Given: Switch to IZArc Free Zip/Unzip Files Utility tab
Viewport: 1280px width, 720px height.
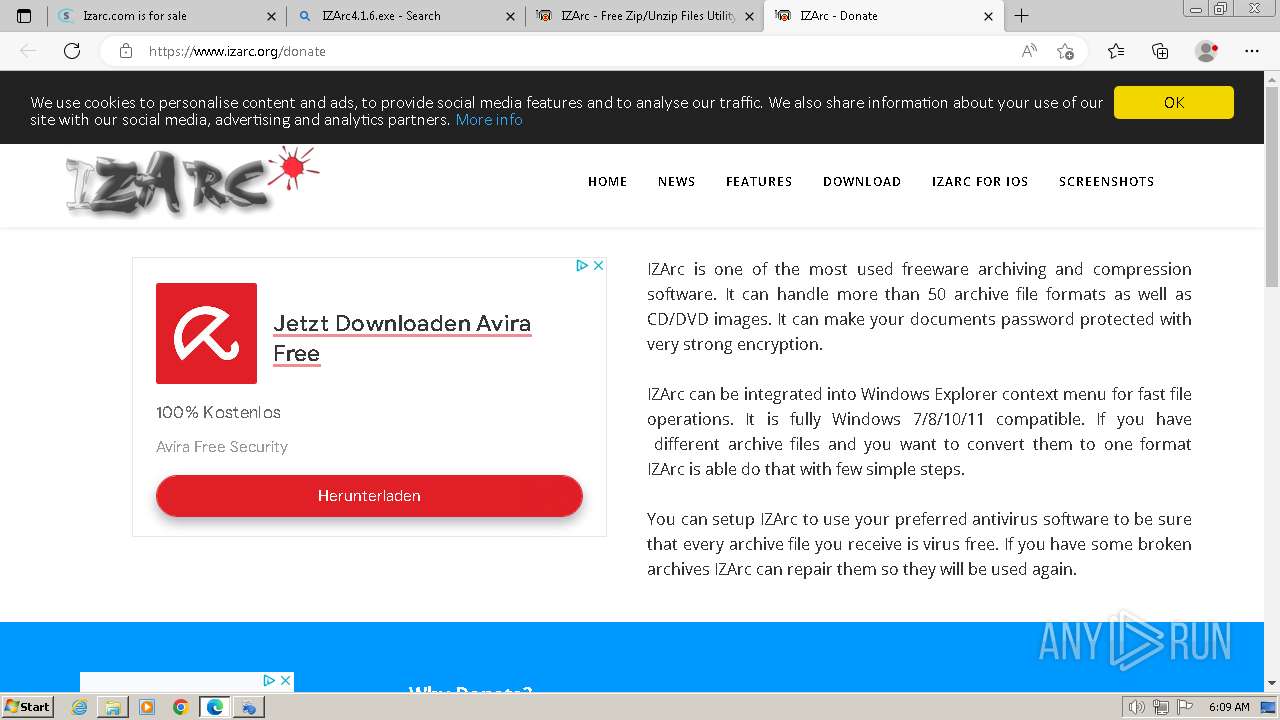Looking at the screenshot, I should click(x=644, y=16).
